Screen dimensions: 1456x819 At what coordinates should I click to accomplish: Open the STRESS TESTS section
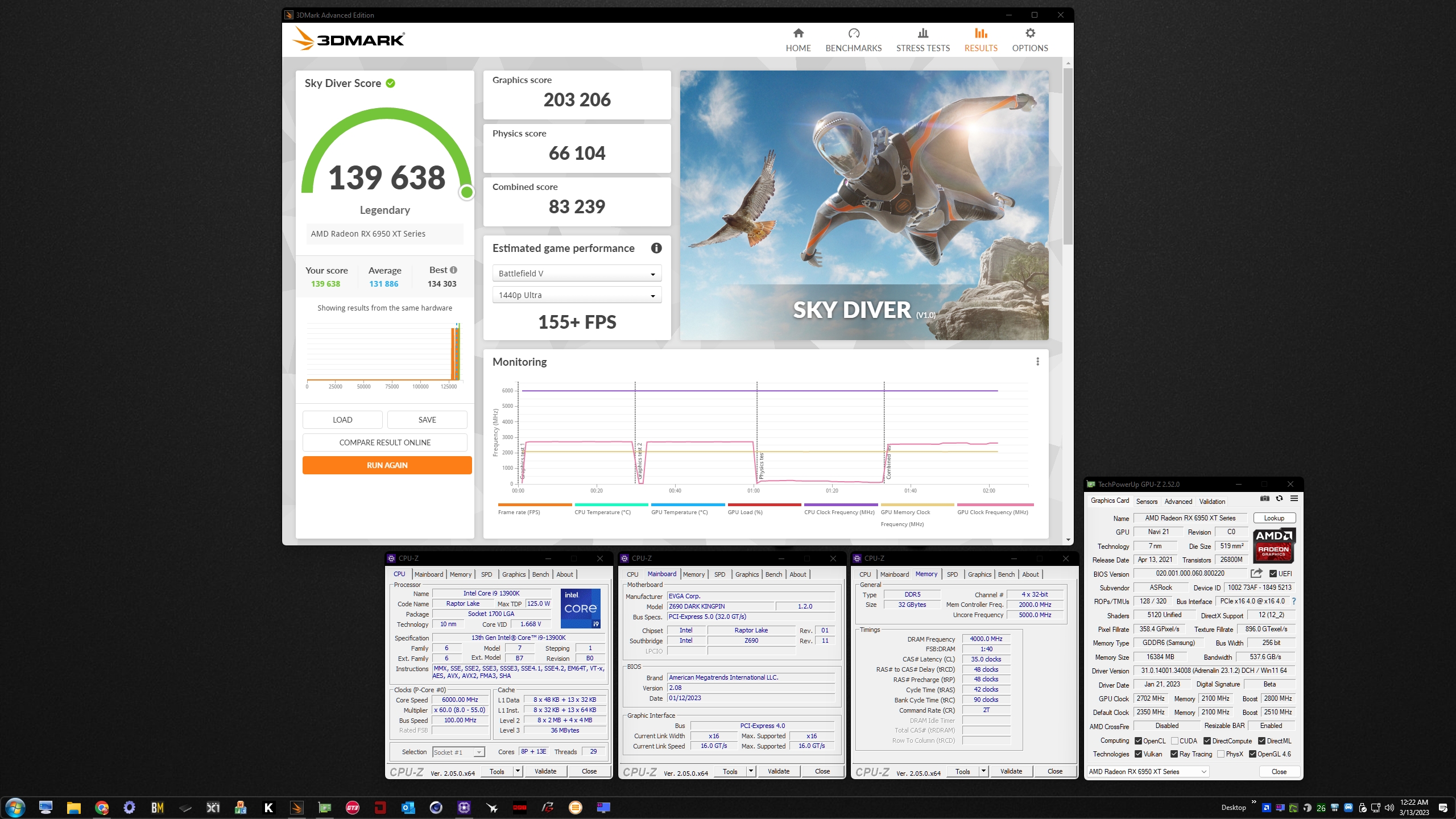coord(923,40)
